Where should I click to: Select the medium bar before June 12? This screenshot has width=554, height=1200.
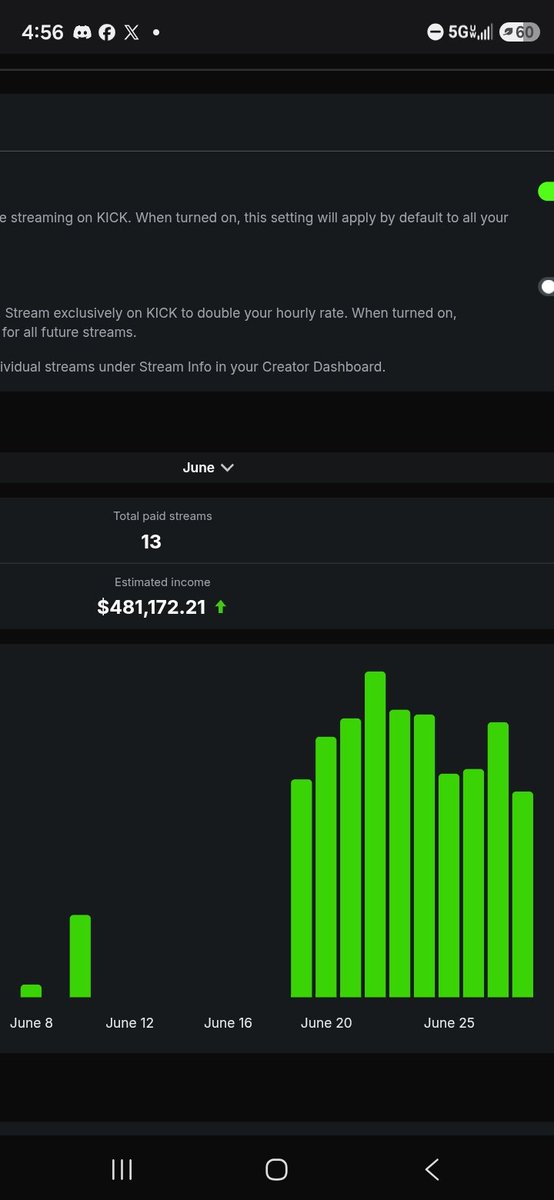coord(80,956)
